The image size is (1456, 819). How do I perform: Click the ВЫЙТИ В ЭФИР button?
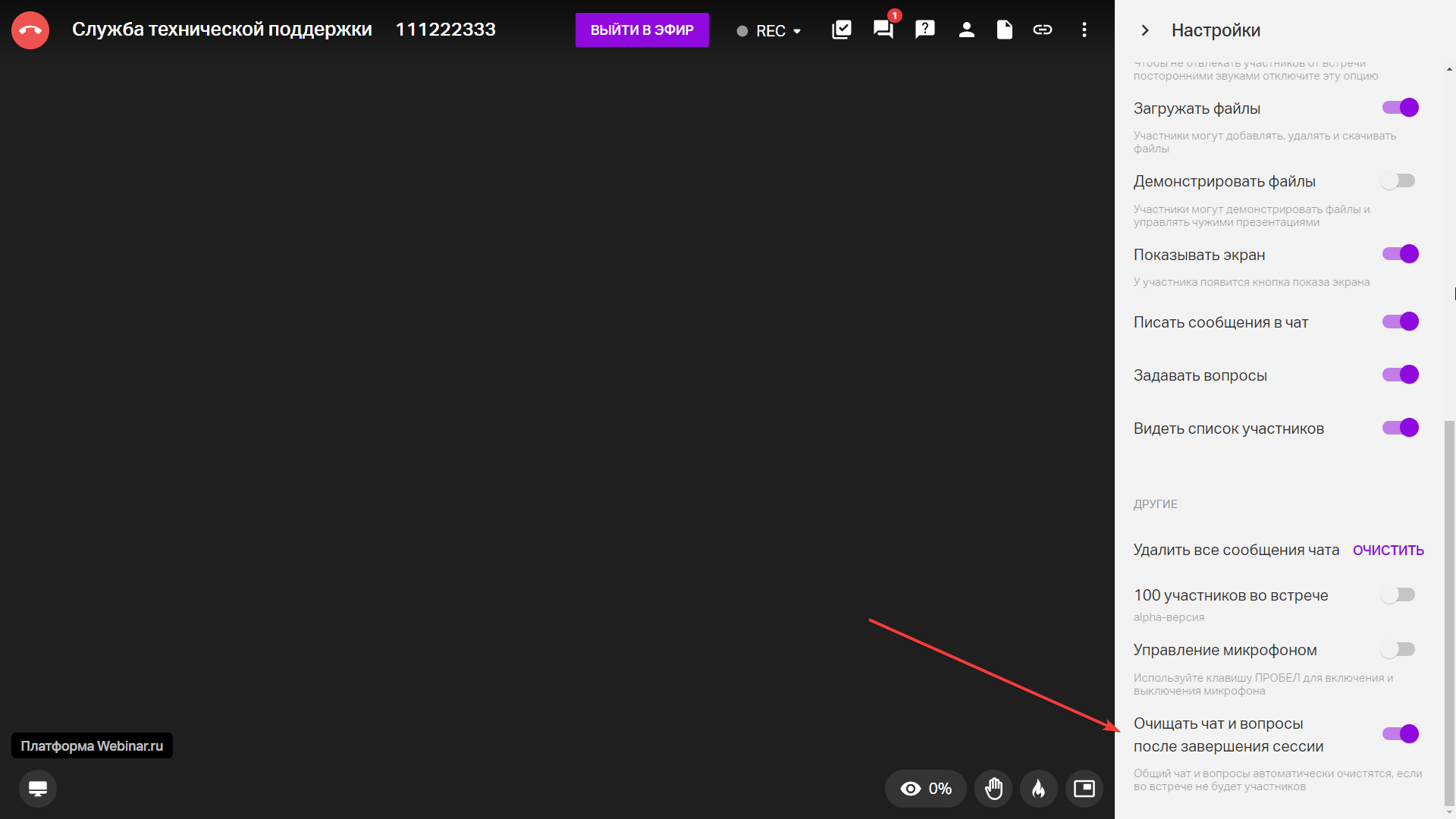pyautogui.click(x=642, y=30)
